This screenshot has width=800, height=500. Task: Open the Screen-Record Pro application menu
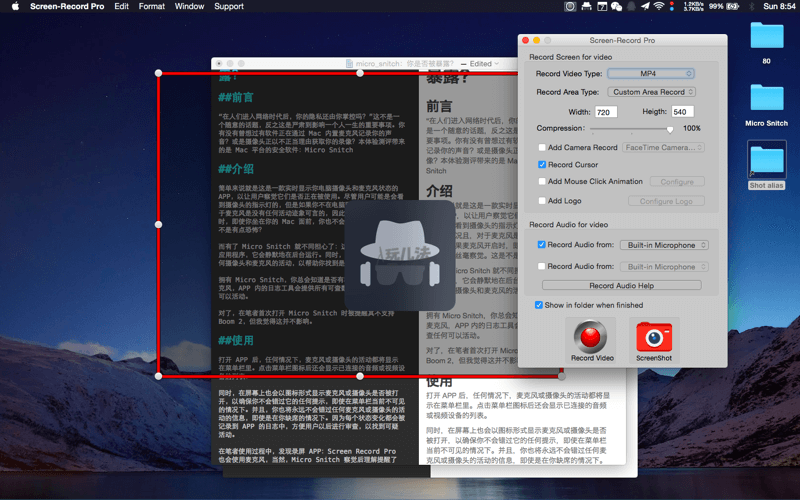pos(67,6)
